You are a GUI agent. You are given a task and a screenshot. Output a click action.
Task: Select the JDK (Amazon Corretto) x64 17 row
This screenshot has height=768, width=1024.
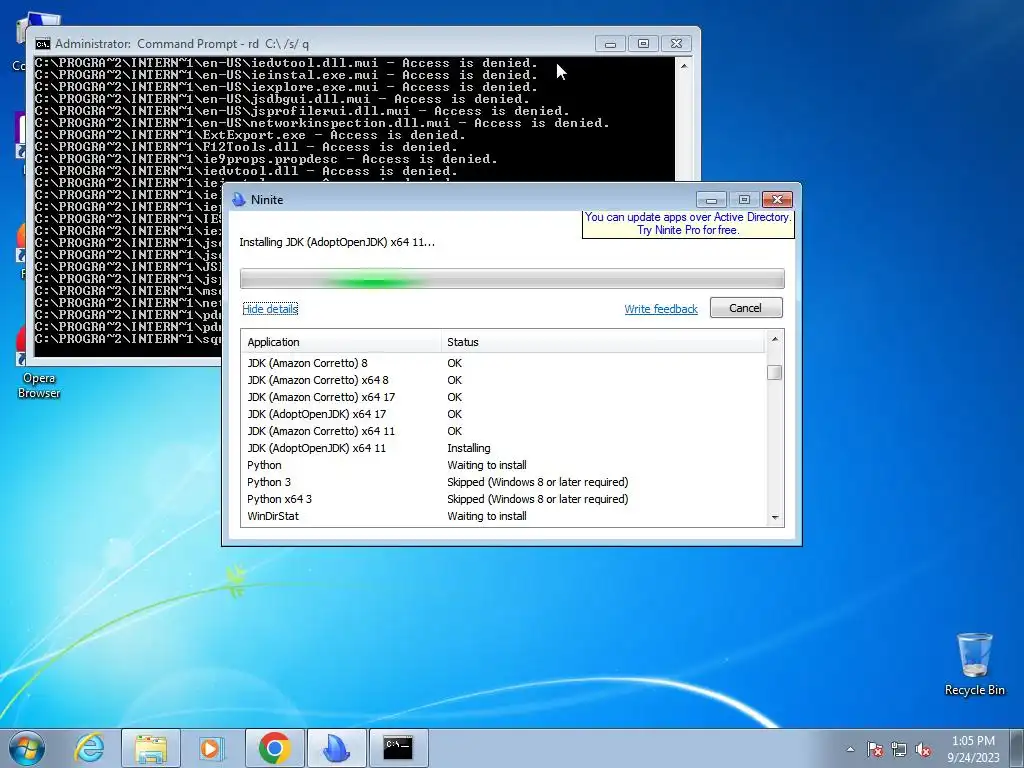(503, 397)
